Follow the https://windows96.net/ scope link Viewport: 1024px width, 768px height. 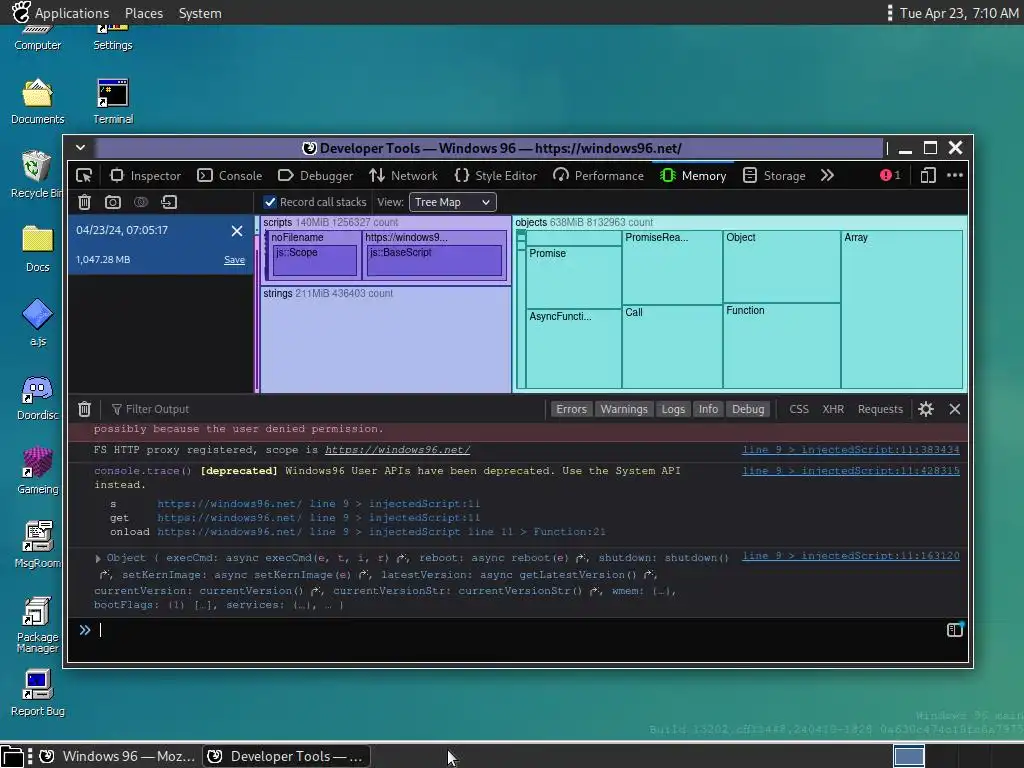(397, 450)
